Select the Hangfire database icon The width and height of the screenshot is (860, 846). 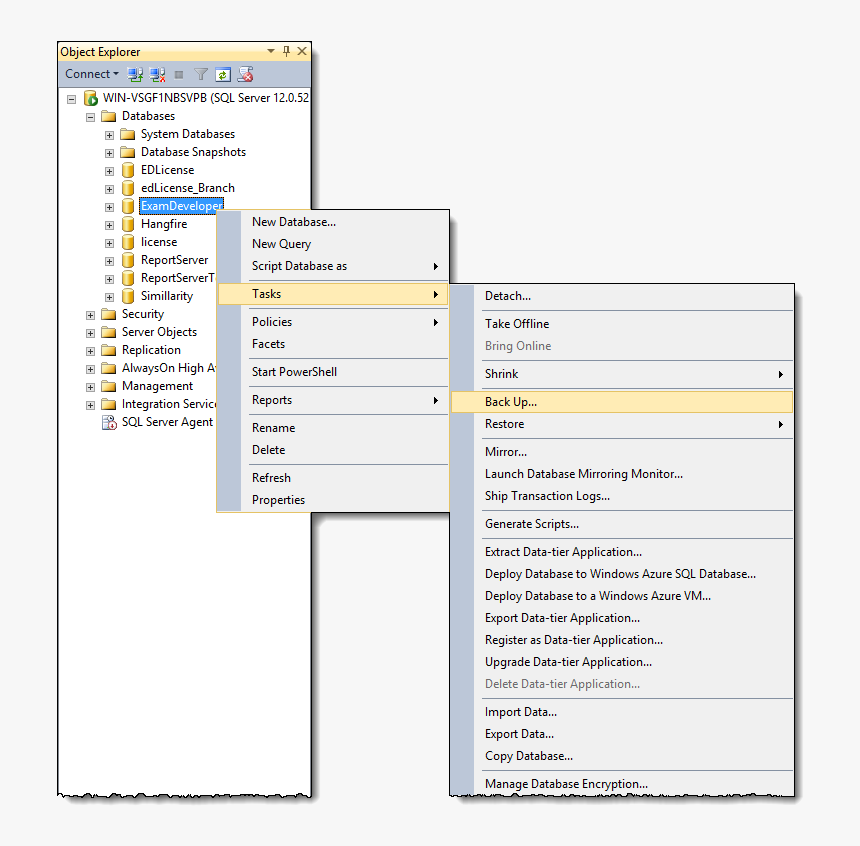pos(127,223)
